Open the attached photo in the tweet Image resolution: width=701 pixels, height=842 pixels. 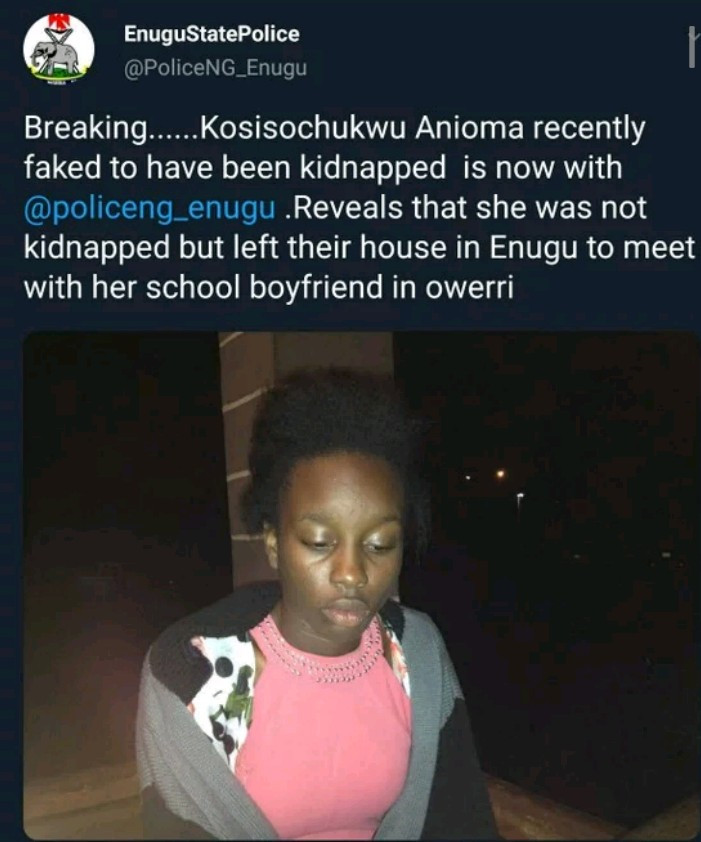361,585
